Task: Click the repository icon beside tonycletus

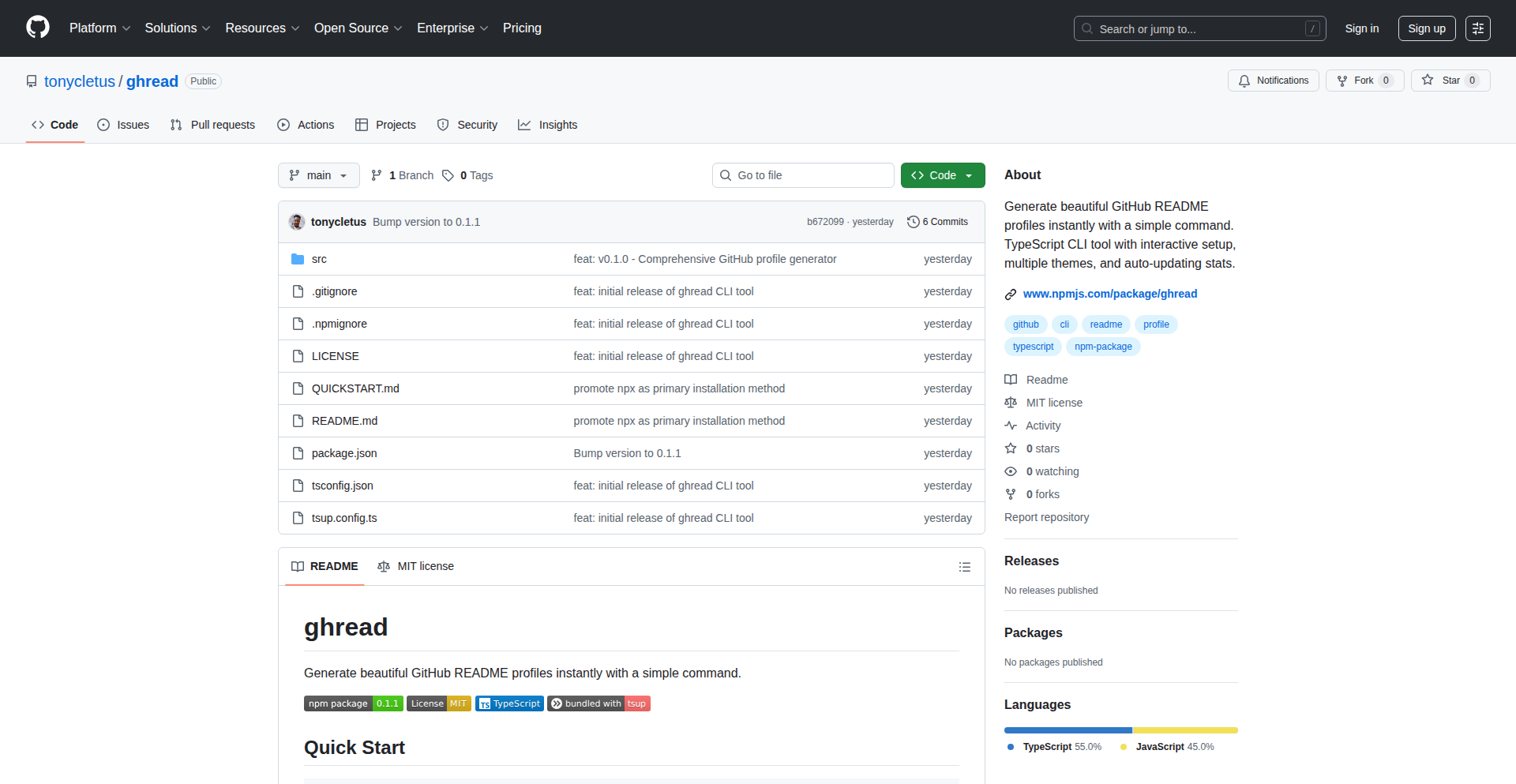Action: coord(32,81)
